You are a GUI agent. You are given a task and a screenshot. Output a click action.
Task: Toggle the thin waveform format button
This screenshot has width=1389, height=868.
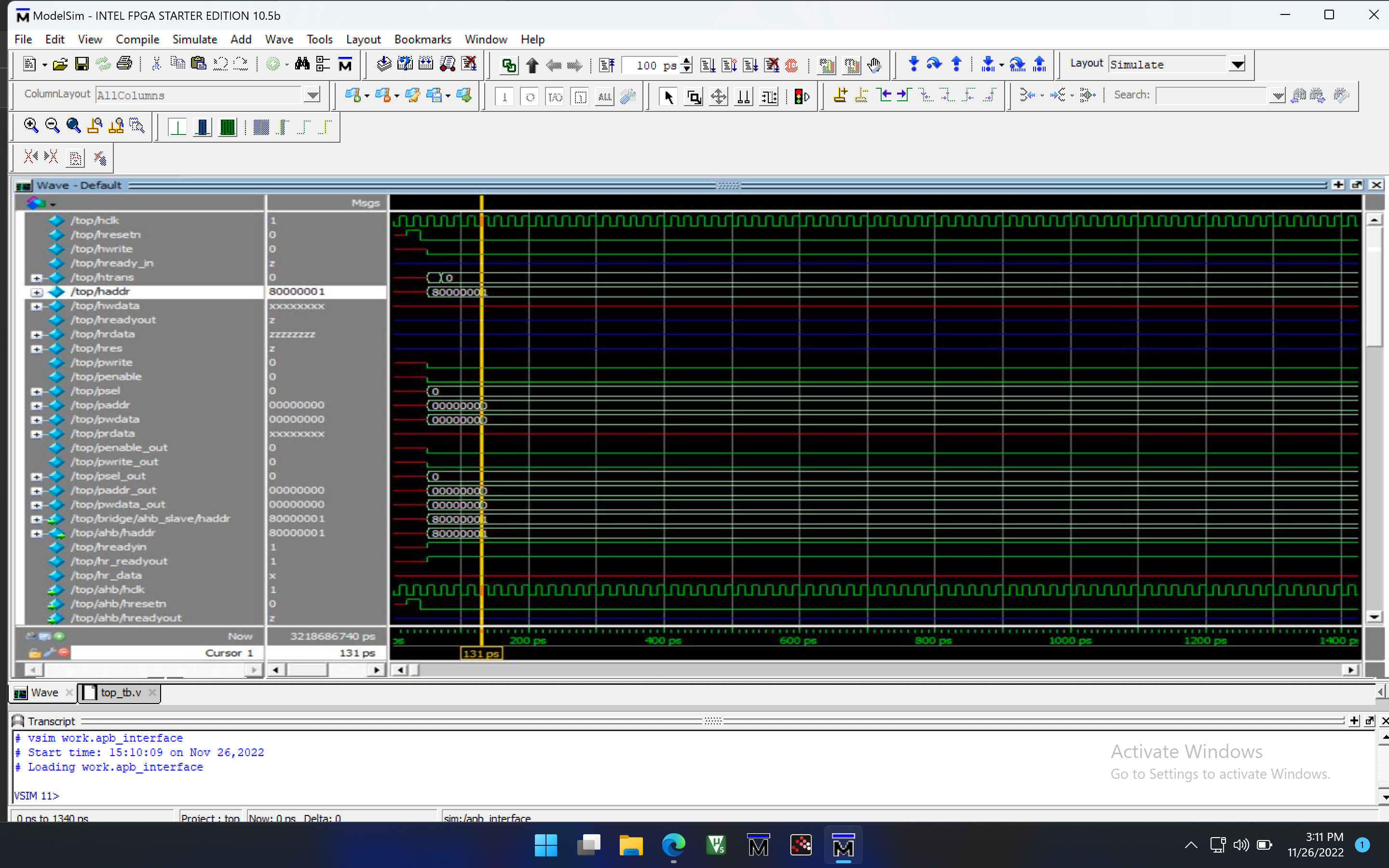click(178, 127)
